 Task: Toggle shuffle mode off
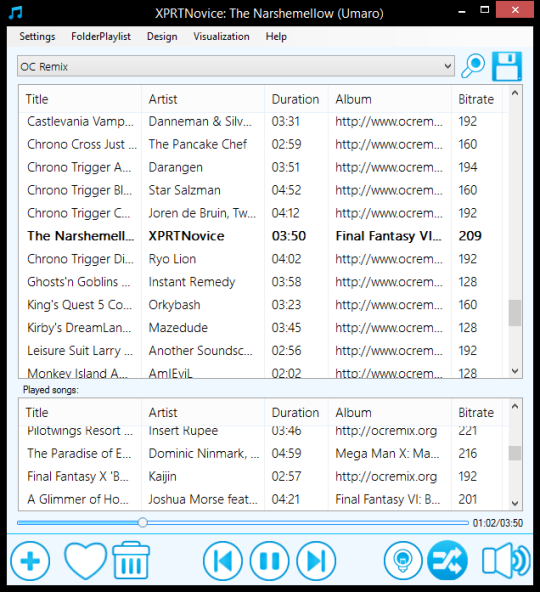pyautogui.click(x=447, y=561)
